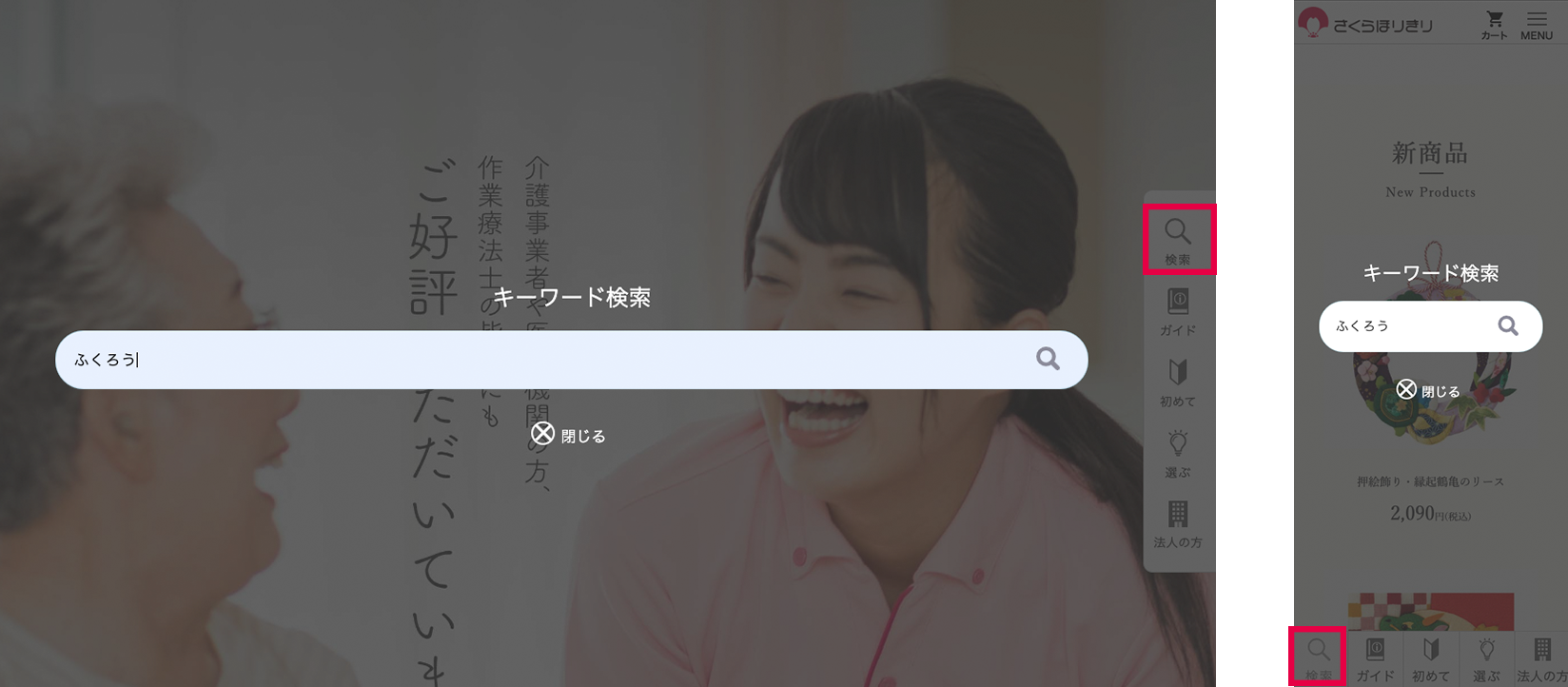Click the 検索 icon in desktop sidebar

(1178, 240)
